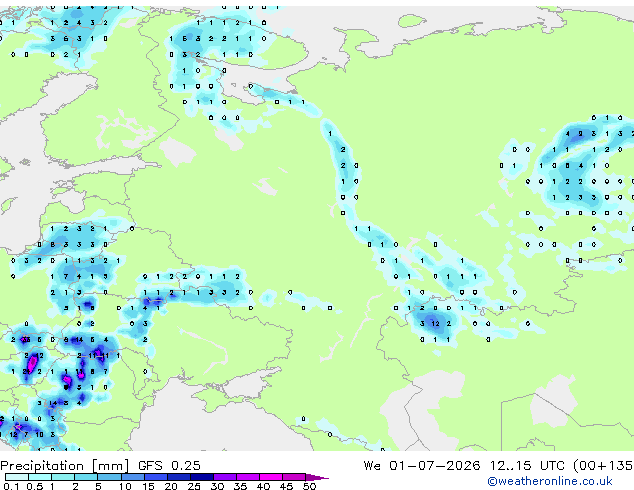
Task: Click the 'We 01-07-2026' date text
Action: click(x=422, y=466)
